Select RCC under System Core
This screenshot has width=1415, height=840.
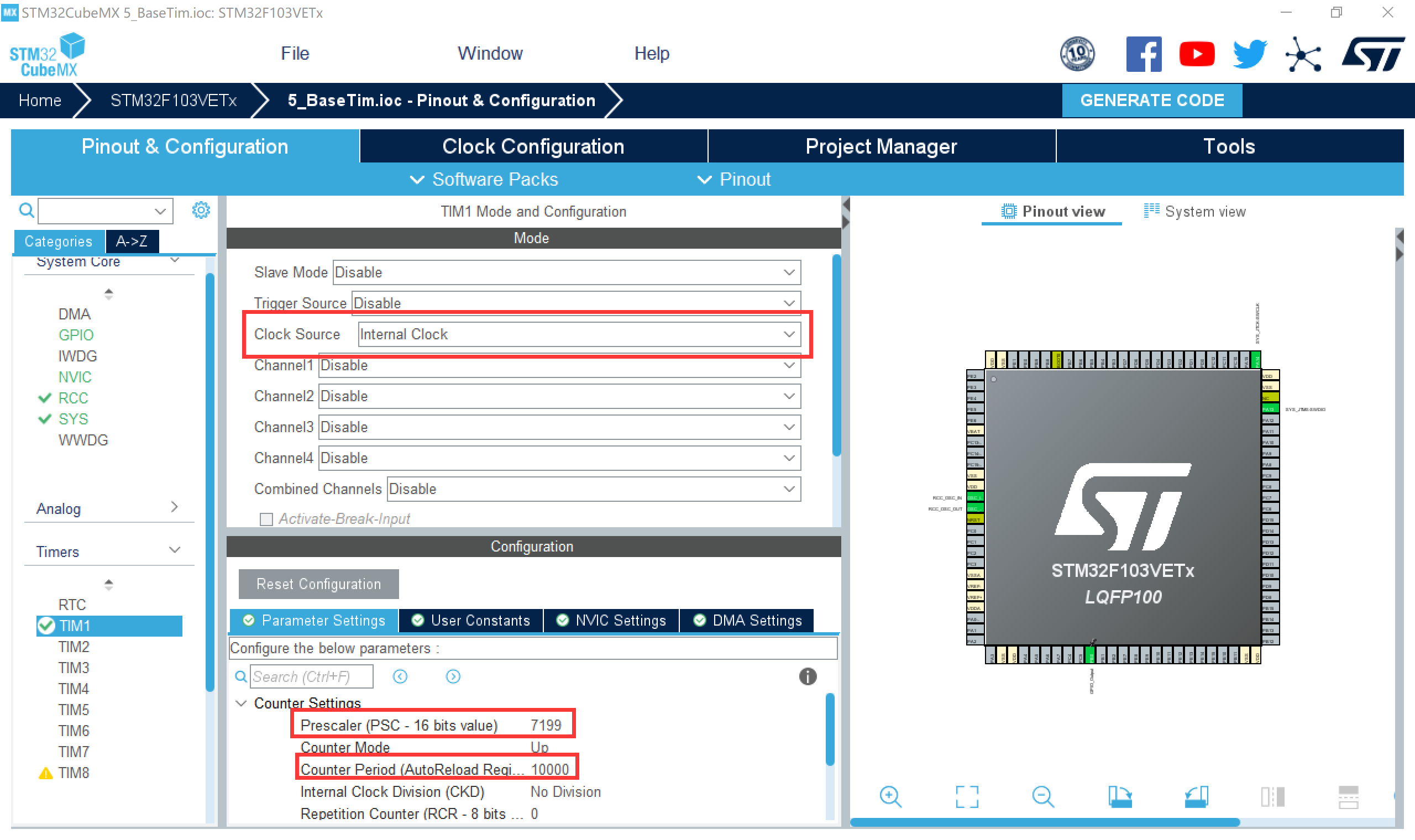click(x=73, y=398)
